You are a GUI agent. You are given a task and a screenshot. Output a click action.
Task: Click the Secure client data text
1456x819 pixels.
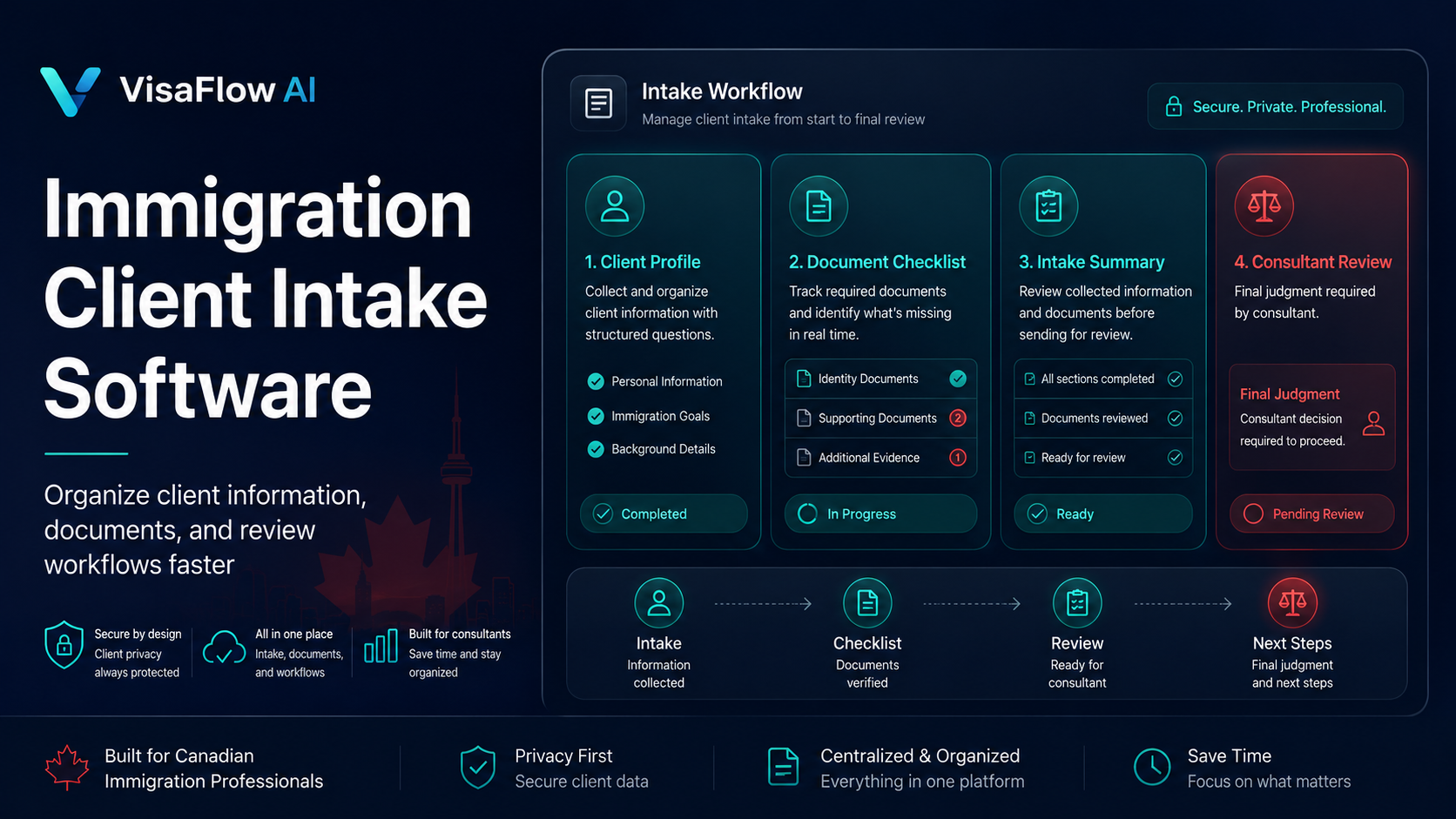pos(582,782)
